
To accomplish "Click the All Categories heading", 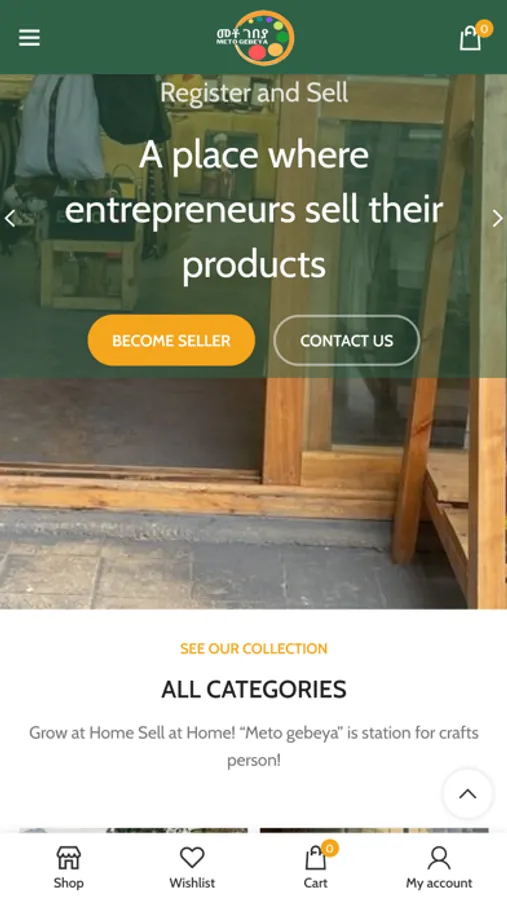I will click(254, 689).
